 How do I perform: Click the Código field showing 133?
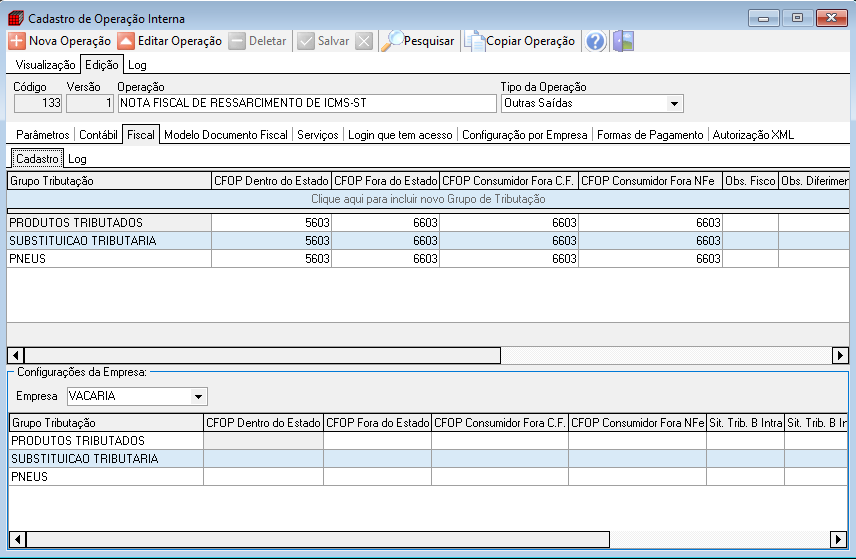point(38,103)
